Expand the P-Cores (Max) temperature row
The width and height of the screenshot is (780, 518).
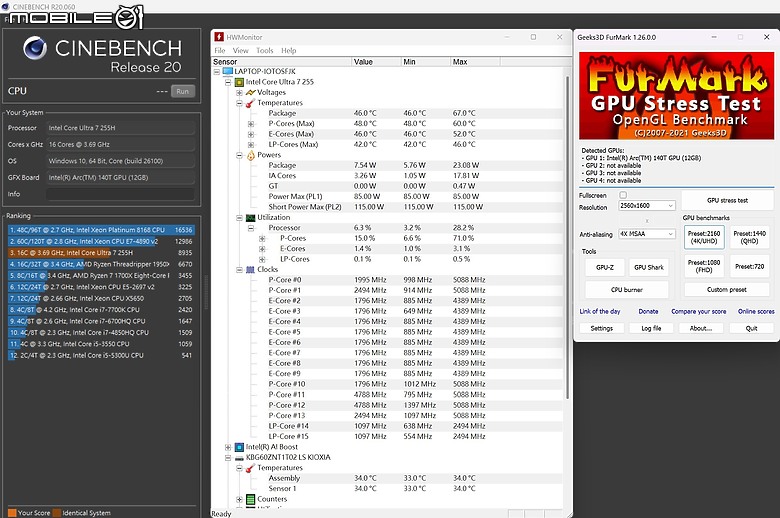click(251, 124)
